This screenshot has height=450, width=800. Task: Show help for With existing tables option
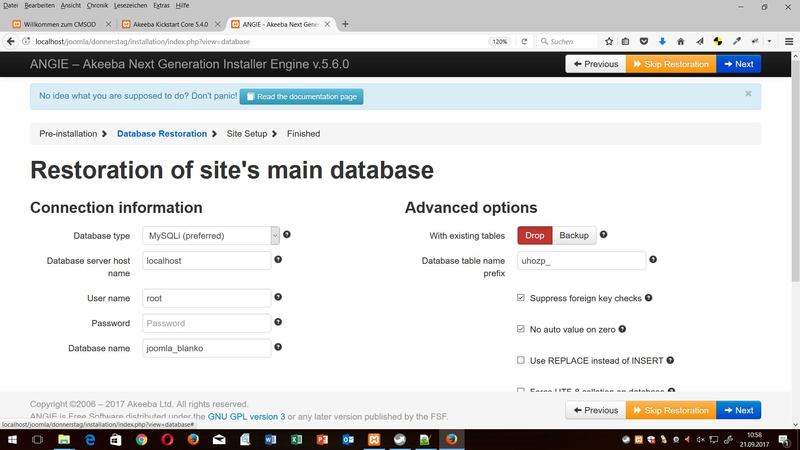pyautogui.click(x=604, y=235)
